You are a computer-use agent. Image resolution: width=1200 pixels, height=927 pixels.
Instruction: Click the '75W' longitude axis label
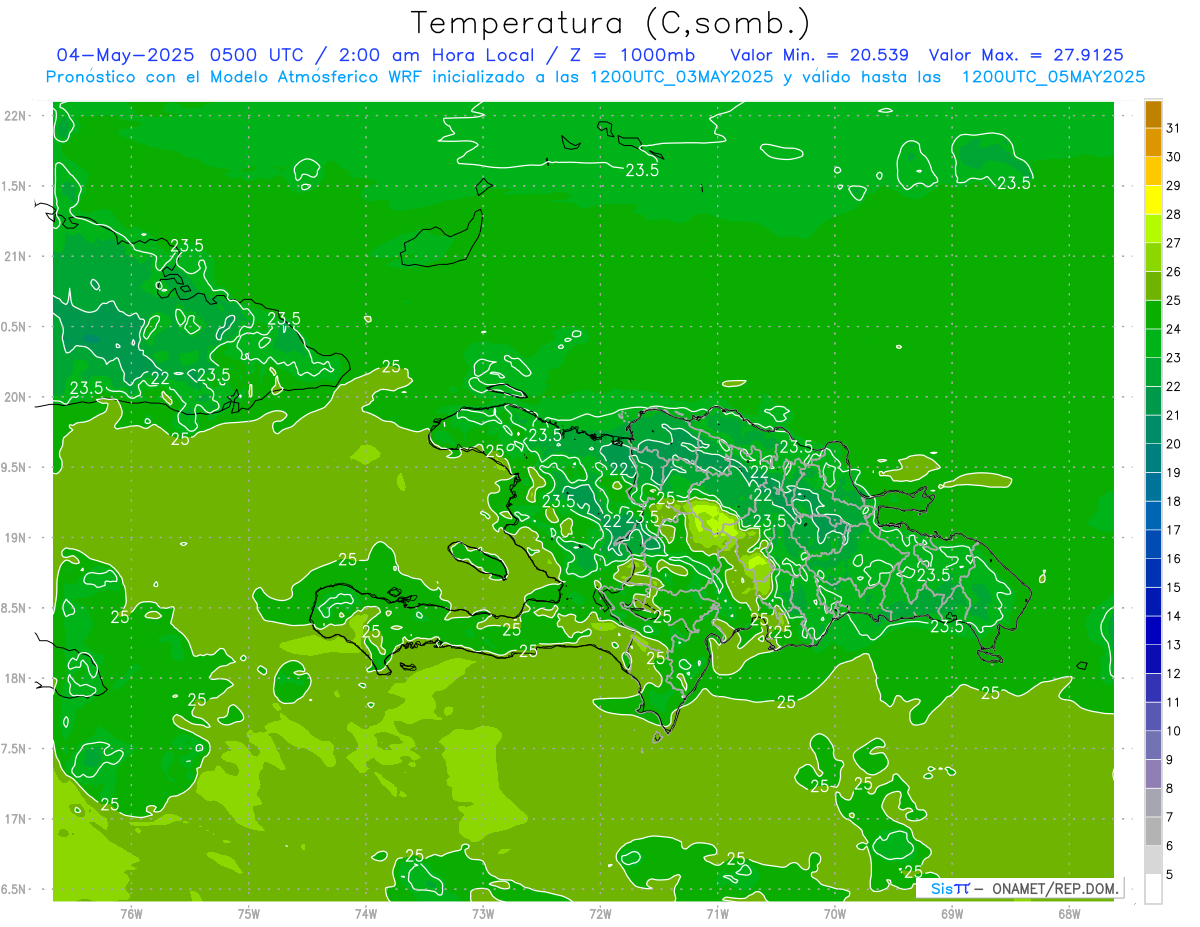click(248, 914)
